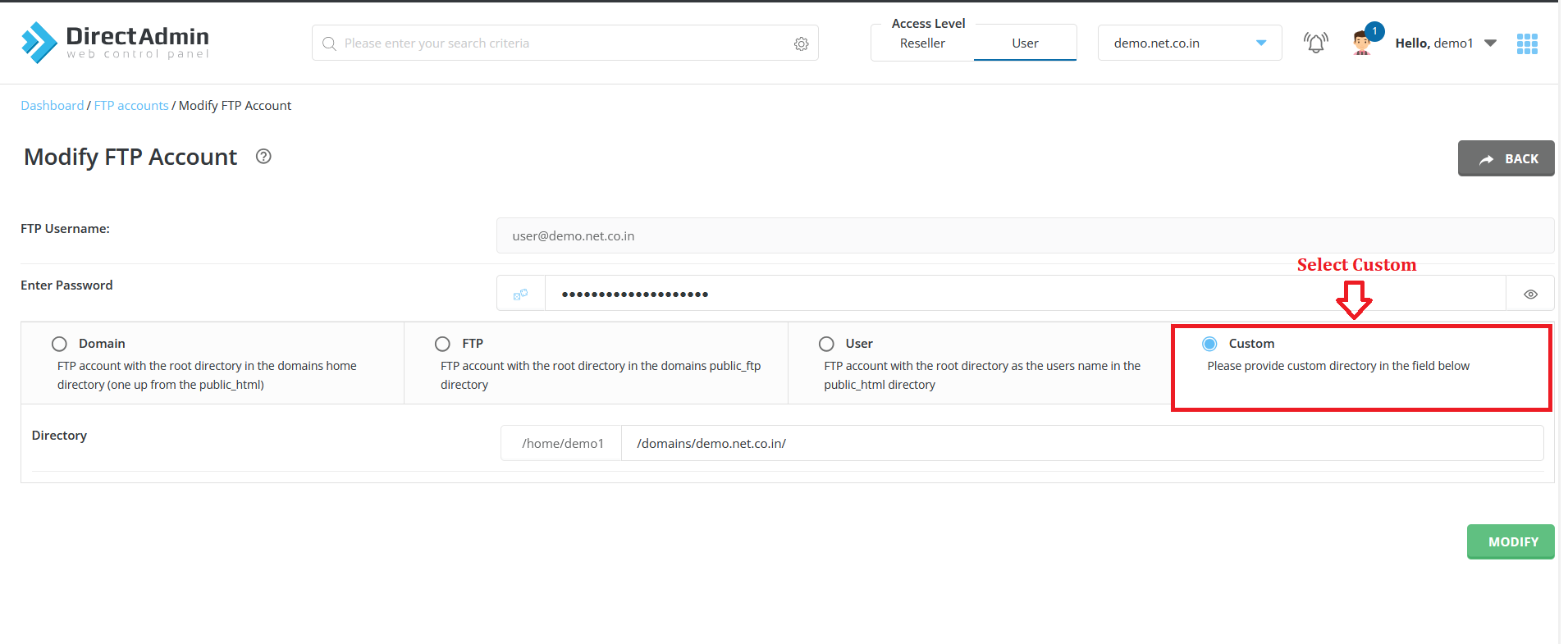Generate random password dice icon
This screenshot has height=644, width=1568.
pos(520,294)
